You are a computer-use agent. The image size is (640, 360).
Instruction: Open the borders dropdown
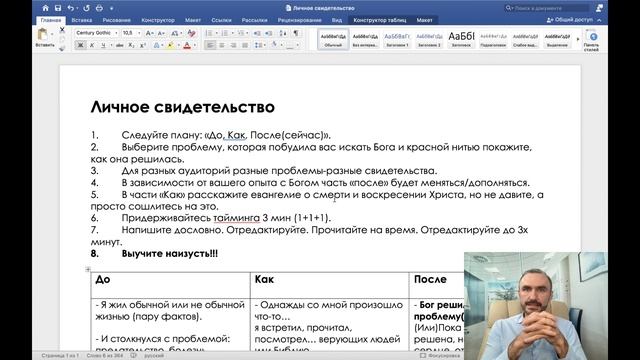coord(297,45)
